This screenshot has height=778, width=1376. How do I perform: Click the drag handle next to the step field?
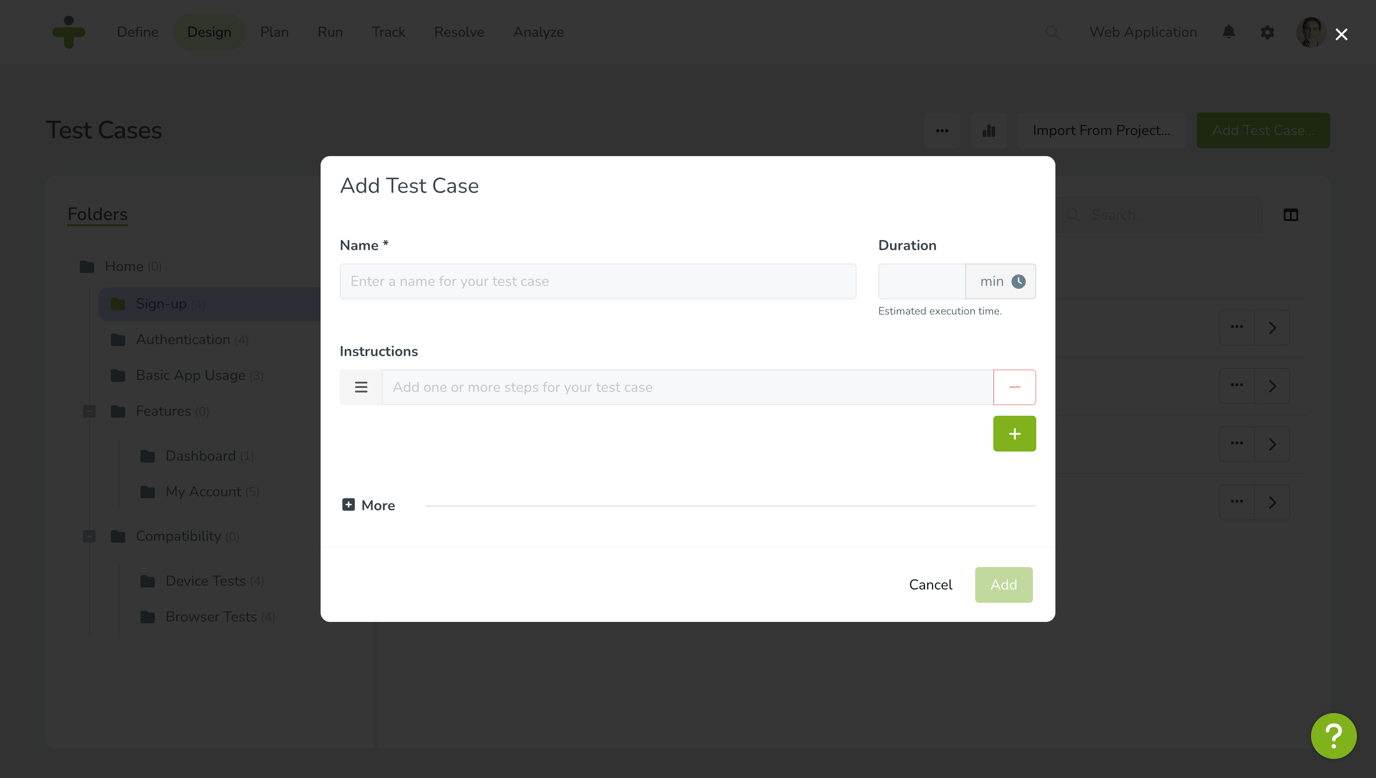pos(361,386)
